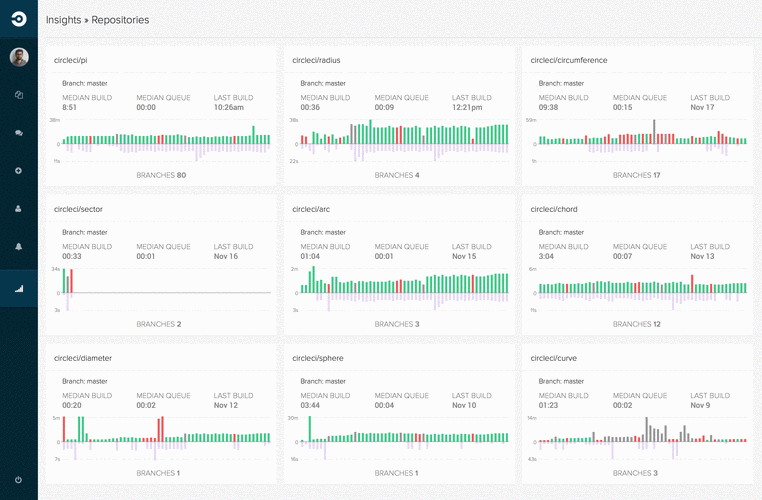Open the circleci/circumference repository

coord(569,60)
